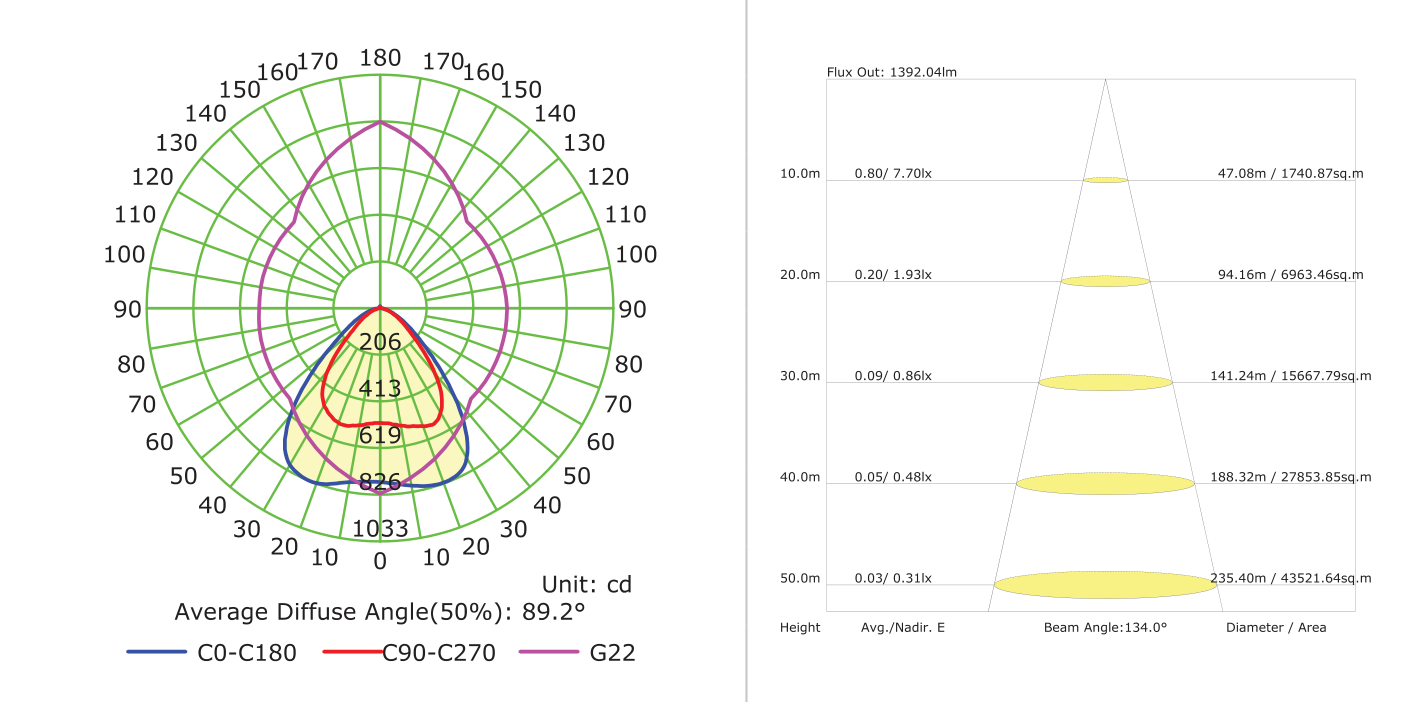The image size is (1414, 702).
Task: Click the 30.0m height label
Action: pos(800,376)
